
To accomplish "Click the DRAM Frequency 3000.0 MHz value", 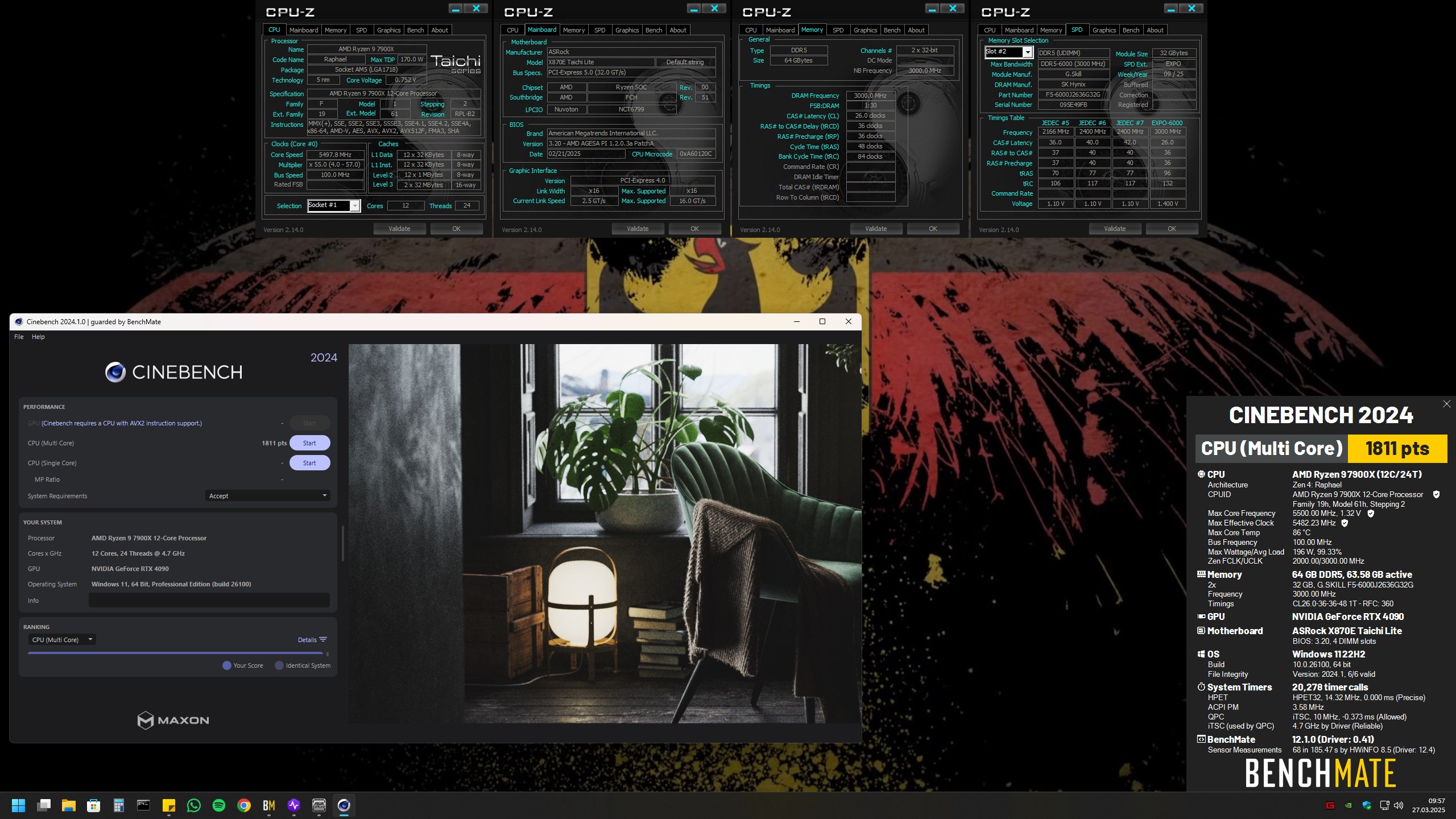I will (x=870, y=96).
